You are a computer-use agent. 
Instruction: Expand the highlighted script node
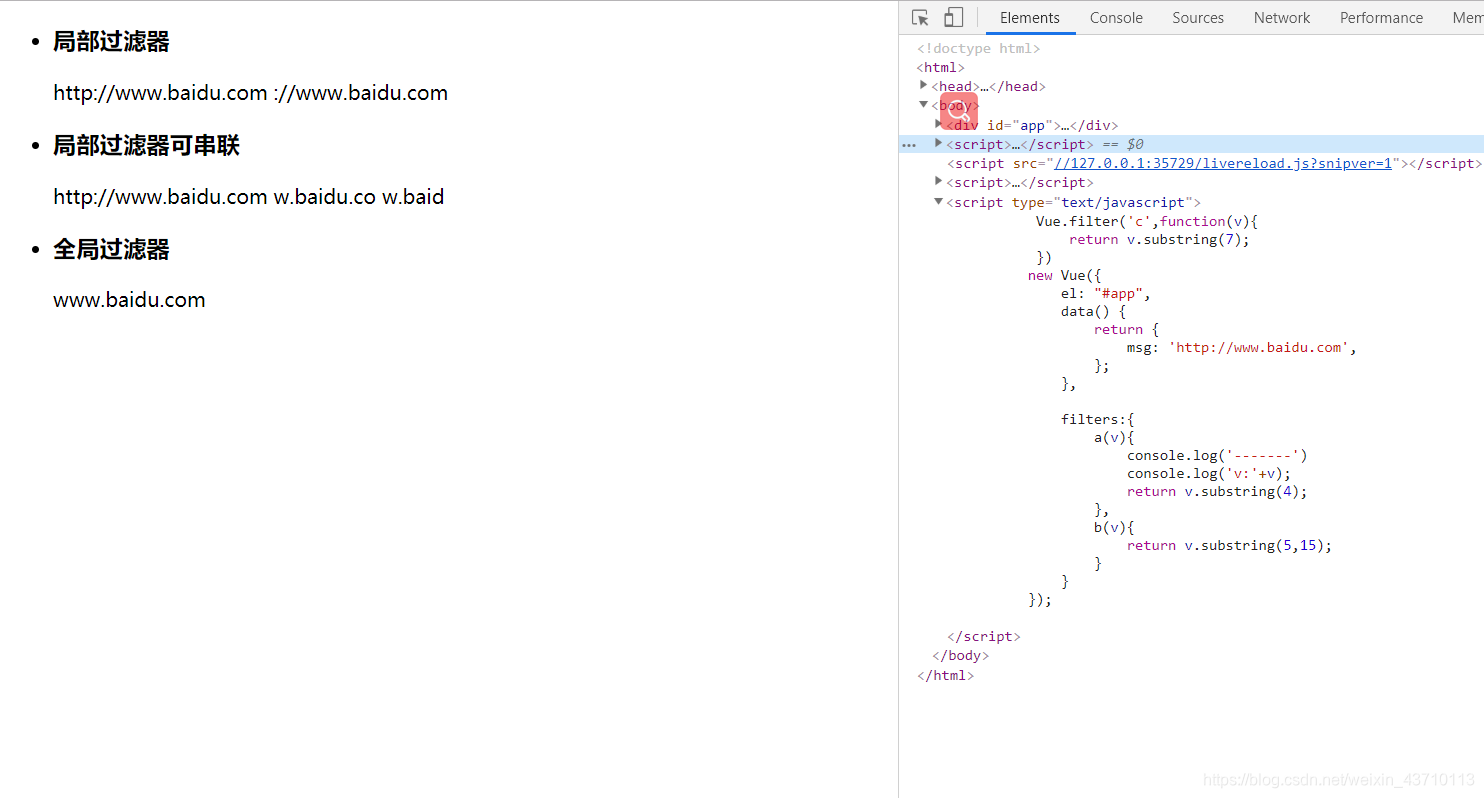point(939,143)
